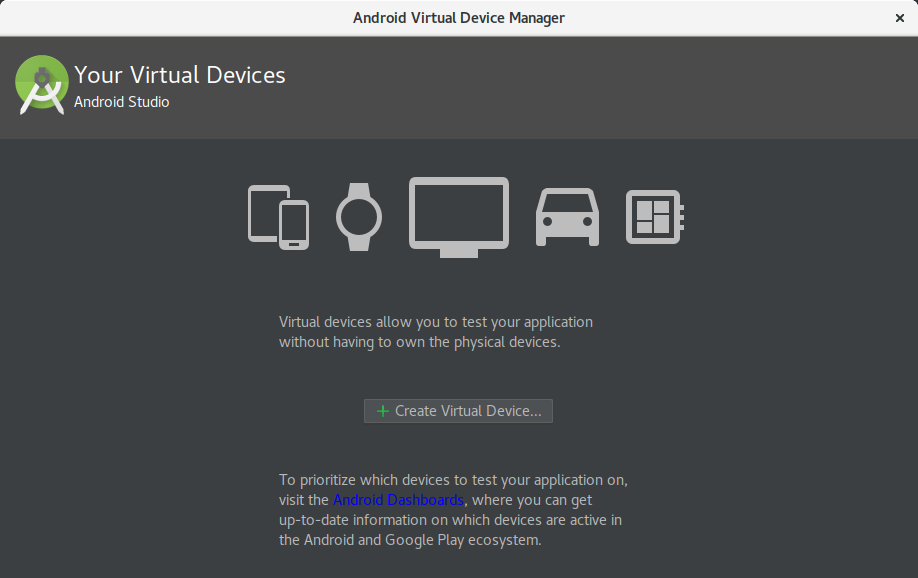Click the 'up-to-date information' paragraph line
The height and width of the screenshot is (578, 918).
pos(450,520)
